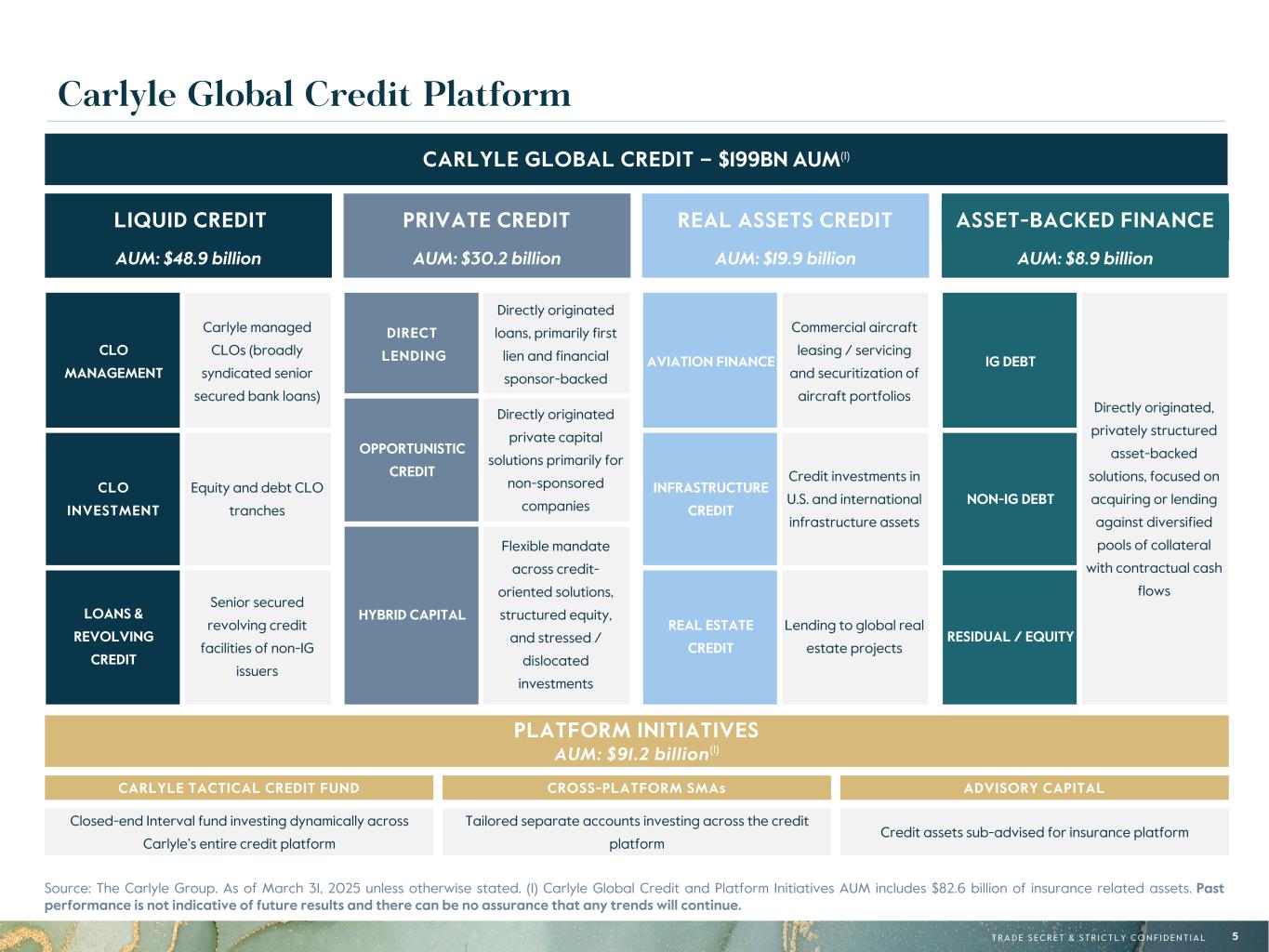Image resolution: width=1269 pixels, height=952 pixels.
Task: Click the Liquid Credit header box
Action: [x=189, y=235]
